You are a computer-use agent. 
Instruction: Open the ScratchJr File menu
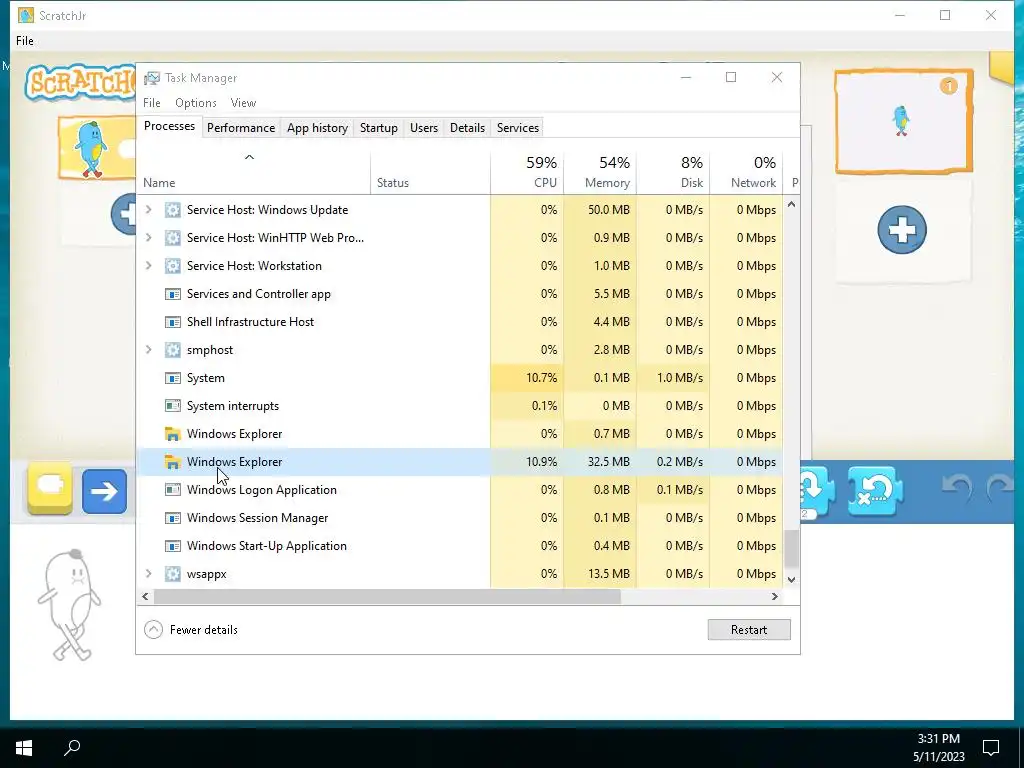[25, 40]
